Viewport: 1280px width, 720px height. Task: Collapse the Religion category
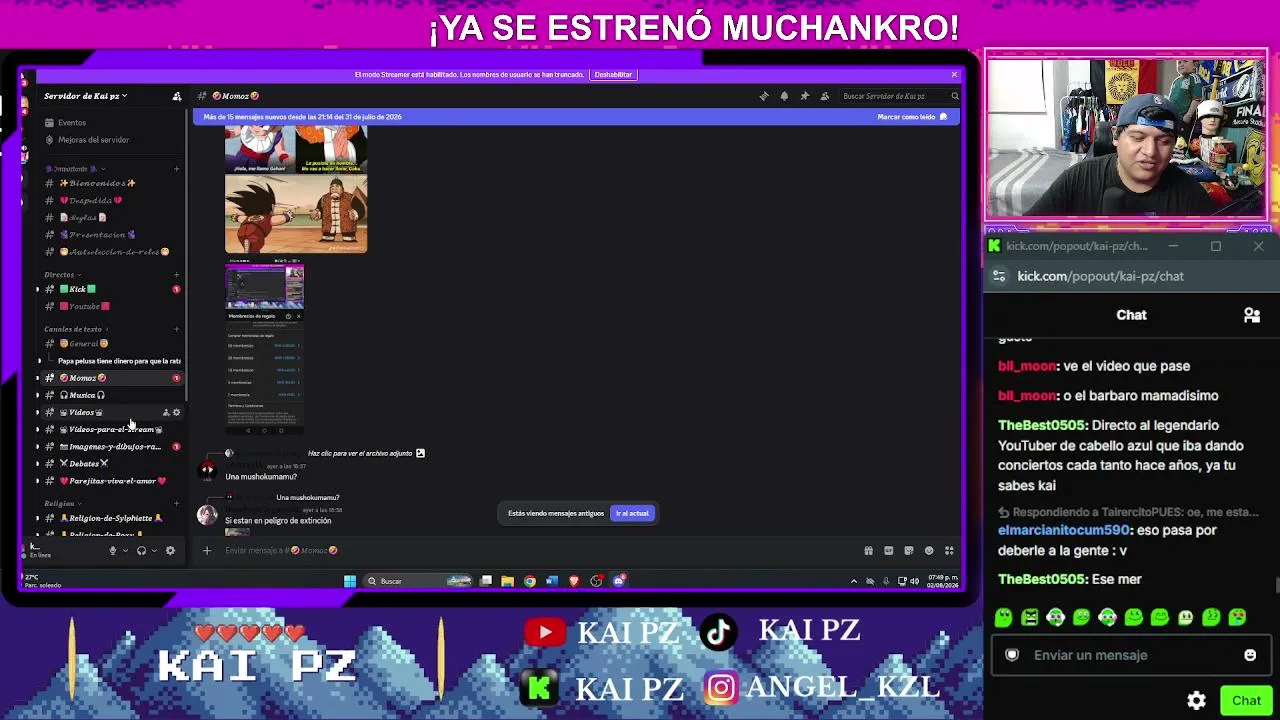62,503
